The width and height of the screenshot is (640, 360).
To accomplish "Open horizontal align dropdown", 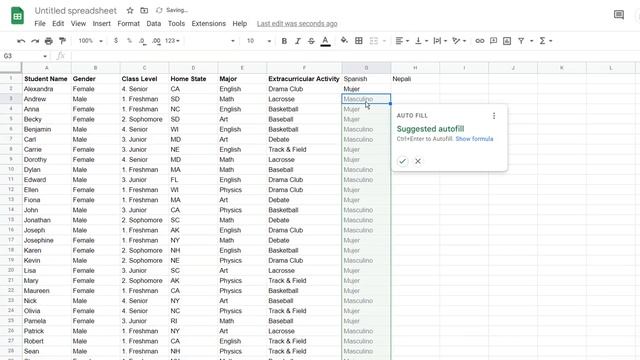I will coord(402,41).
